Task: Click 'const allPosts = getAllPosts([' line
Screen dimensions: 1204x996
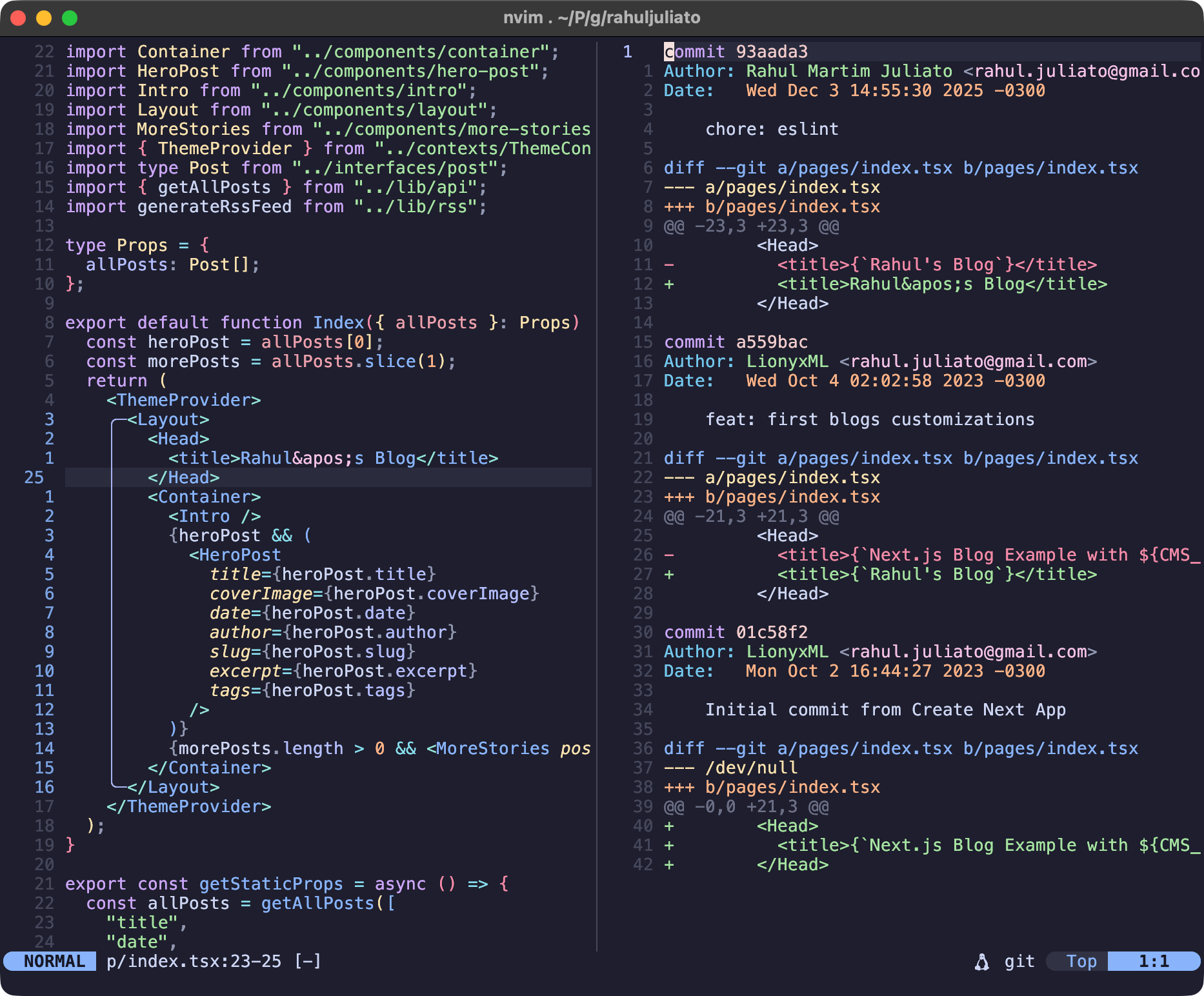Action: click(x=240, y=903)
